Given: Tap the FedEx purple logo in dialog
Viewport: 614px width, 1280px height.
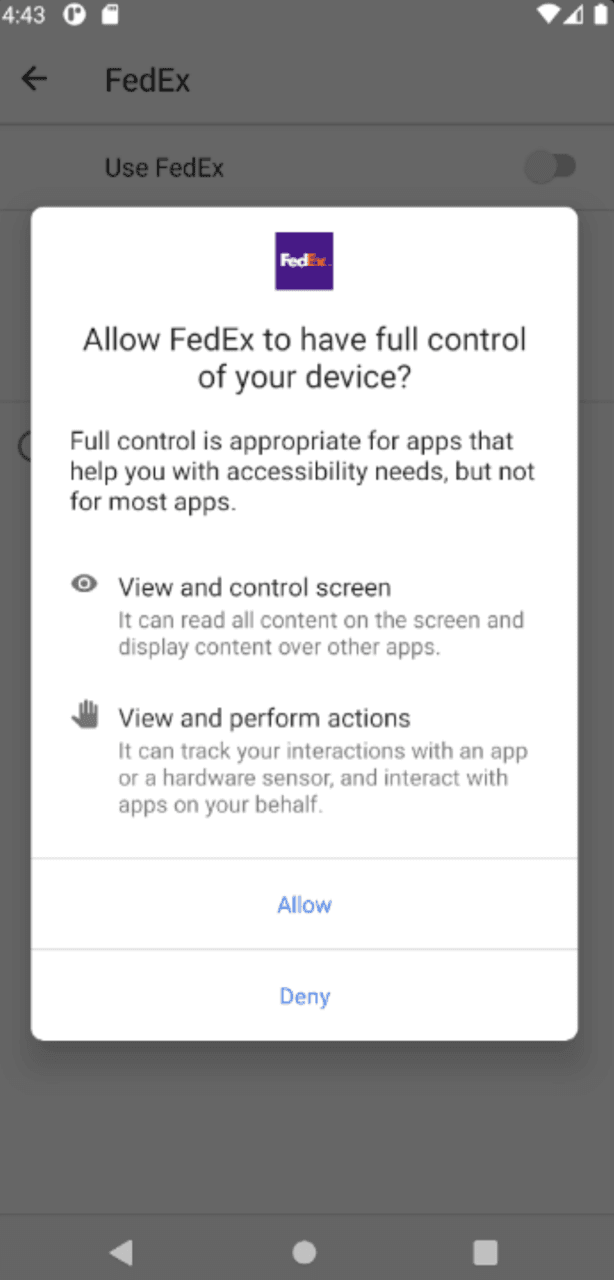Looking at the screenshot, I should click(304, 261).
